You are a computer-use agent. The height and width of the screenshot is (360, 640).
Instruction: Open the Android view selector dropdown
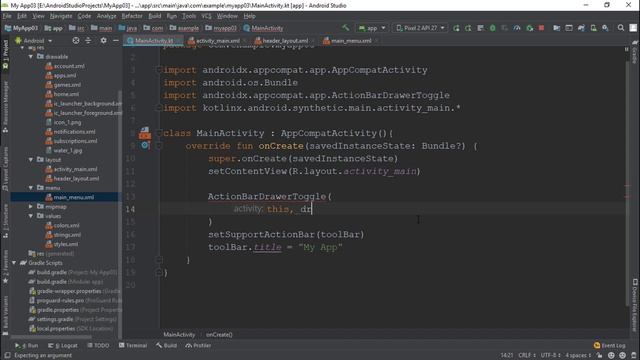(34, 40)
